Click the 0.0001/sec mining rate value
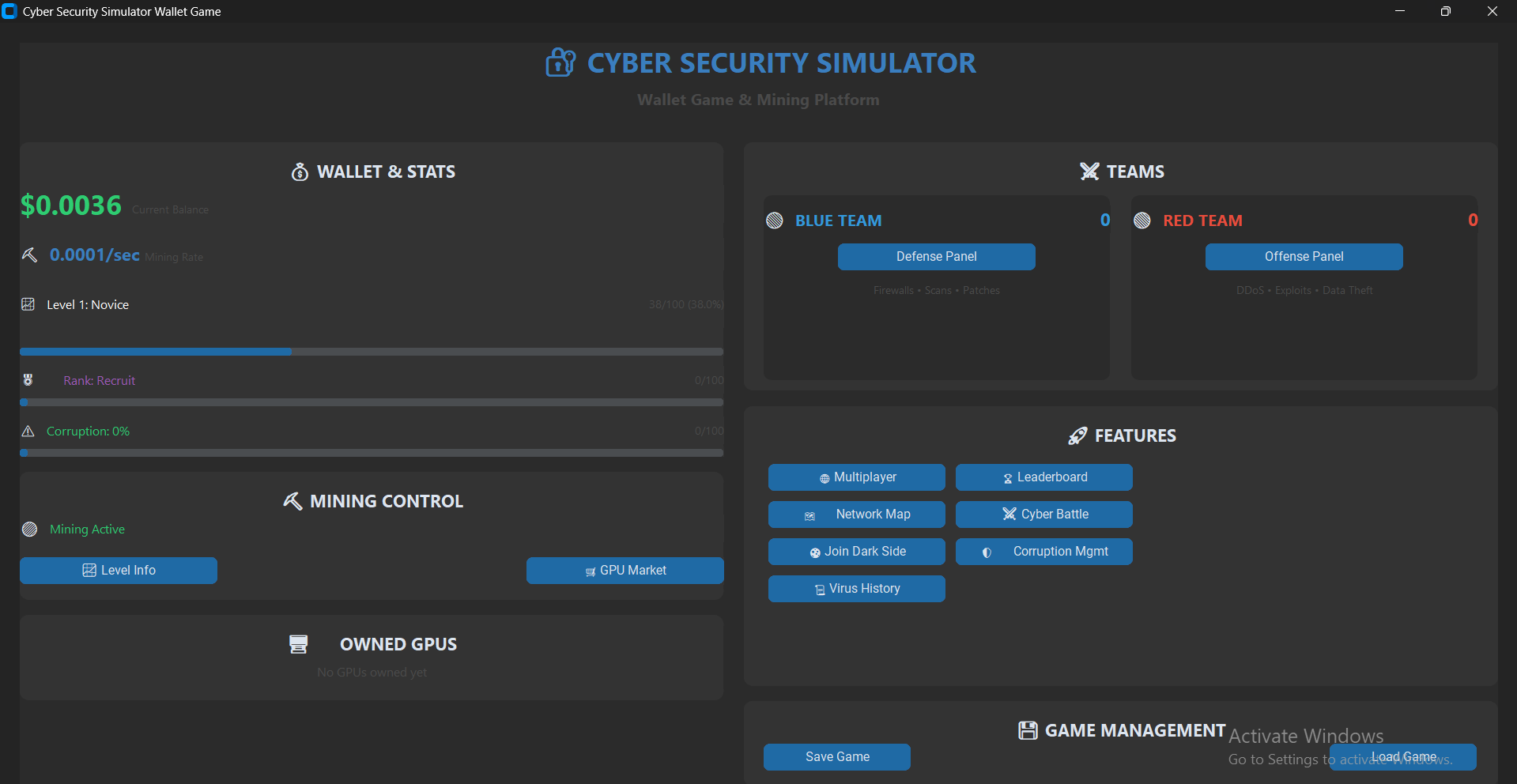Viewport: 1517px width, 784px height. pos(95,254)
